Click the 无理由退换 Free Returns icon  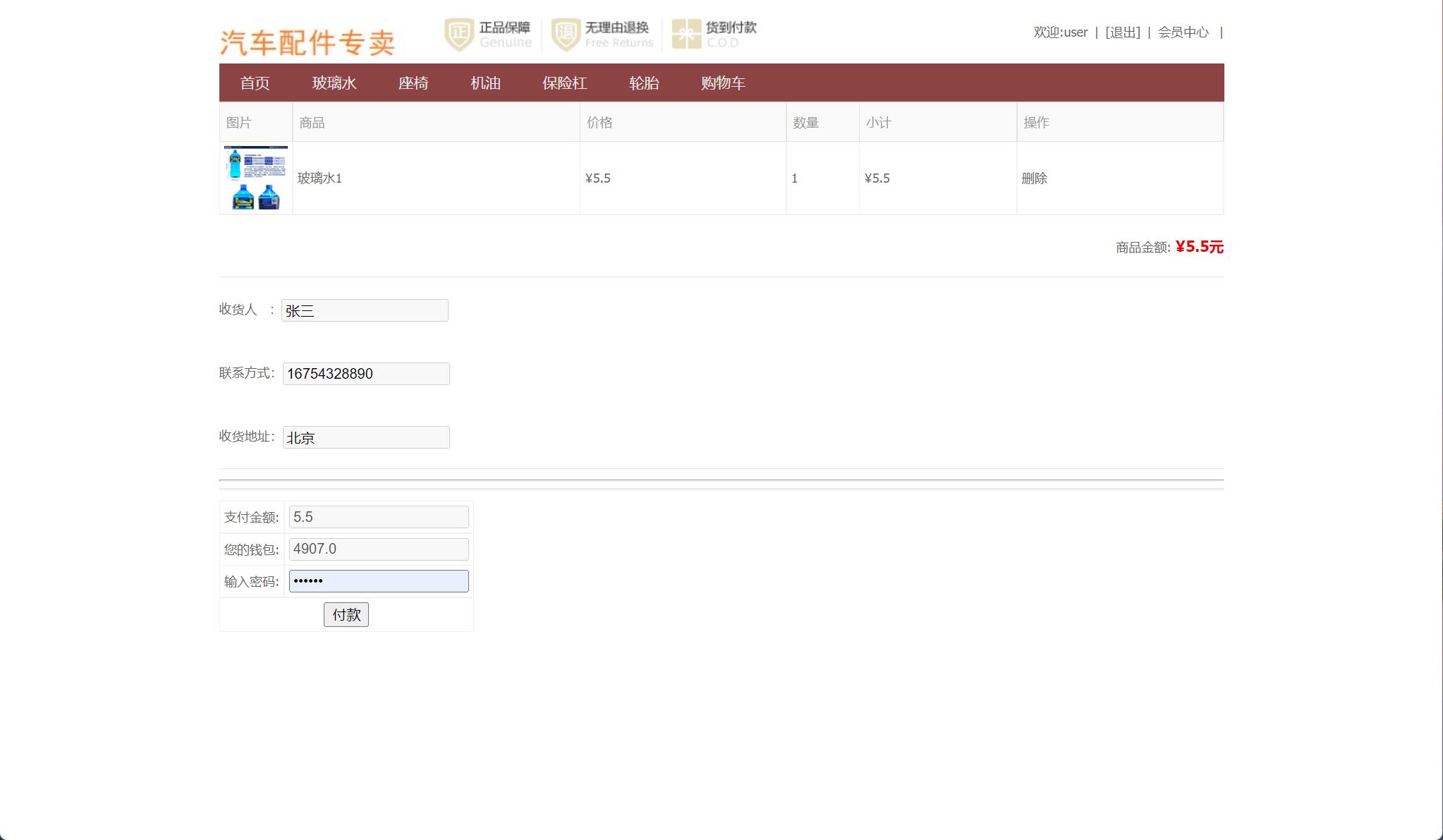click(x=566, y=34)
